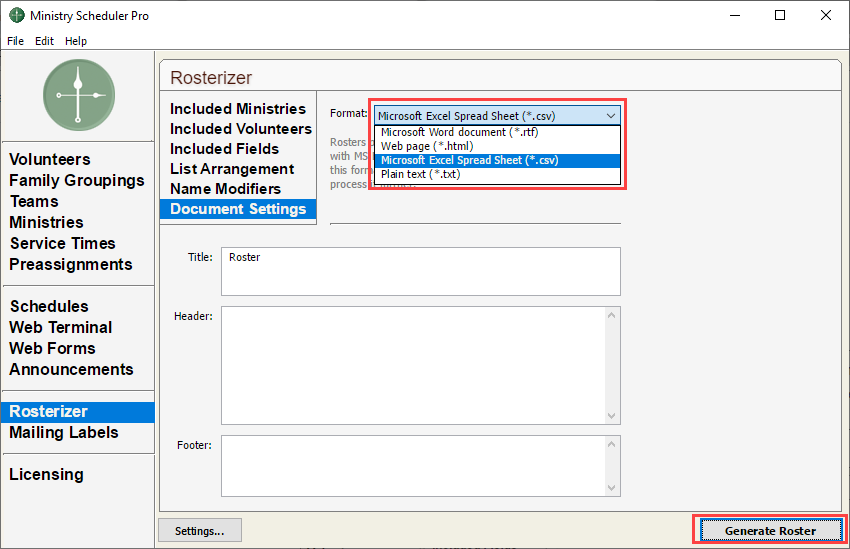Viewport: 850px width, 549px height.
Task: Switch to Included Volunteers page
Action: pos(241,129)
